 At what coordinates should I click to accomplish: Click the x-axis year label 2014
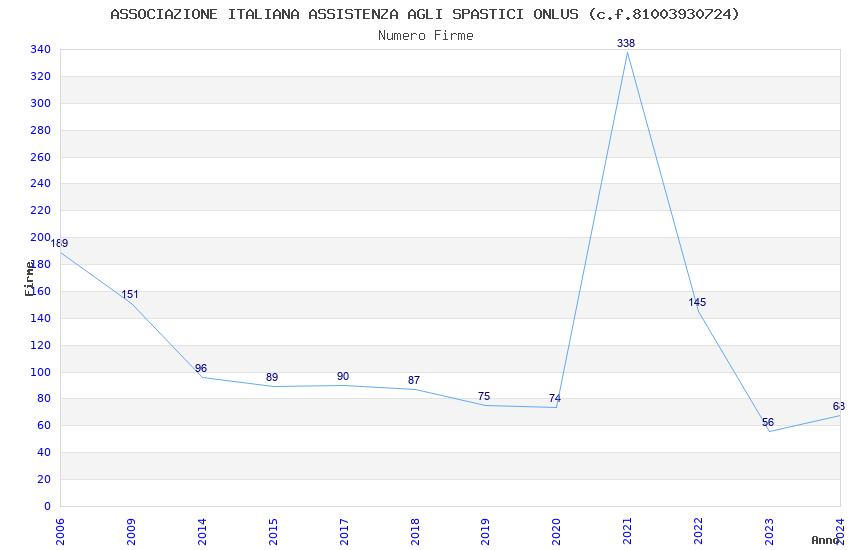click(202, 532)
